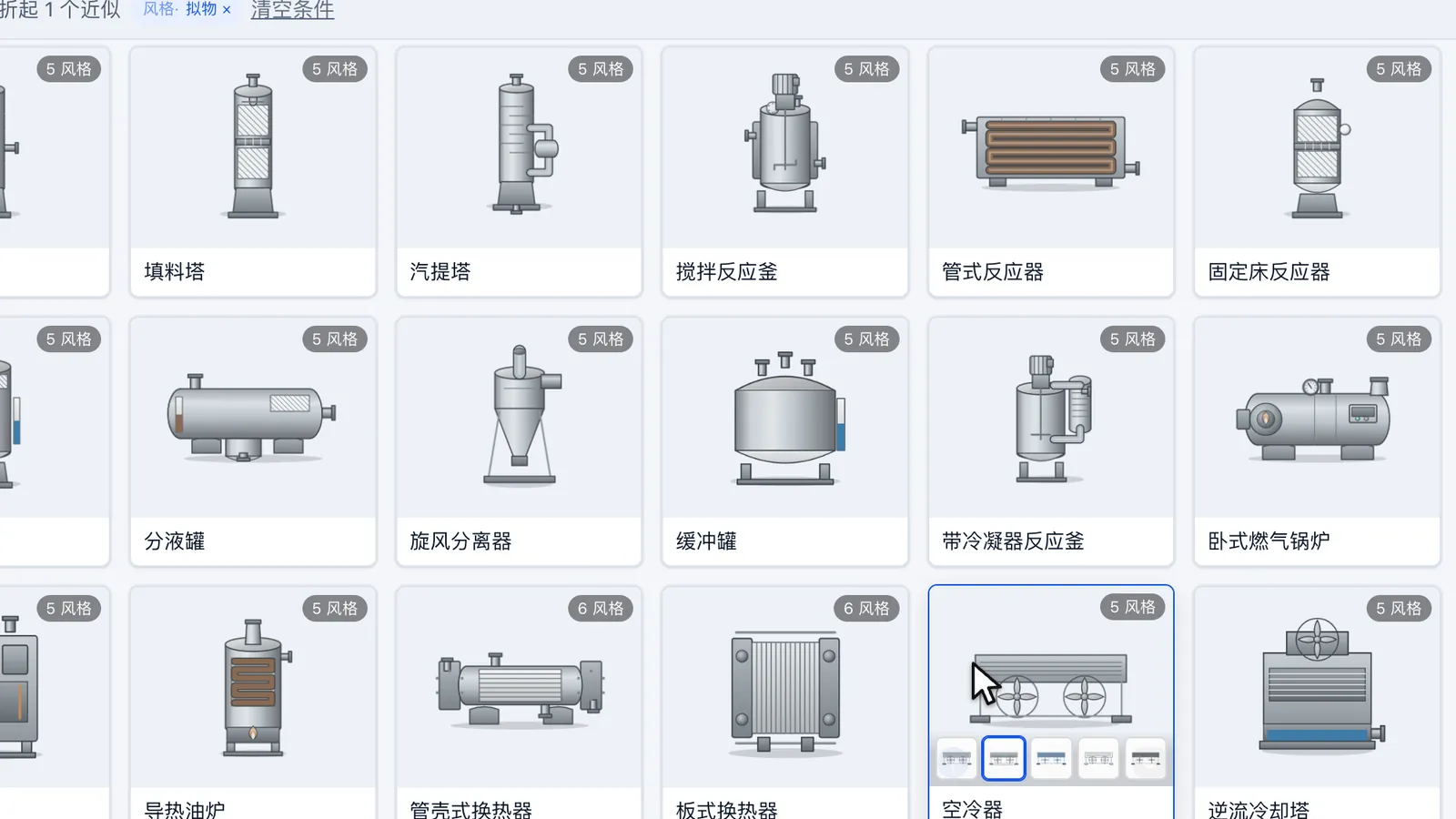The height and width of the screenshot is (819, 1456).
Task: Choose the leftmost 空冷器 style thumbnail
Action: pyautogui.click(x=956, y=759)
